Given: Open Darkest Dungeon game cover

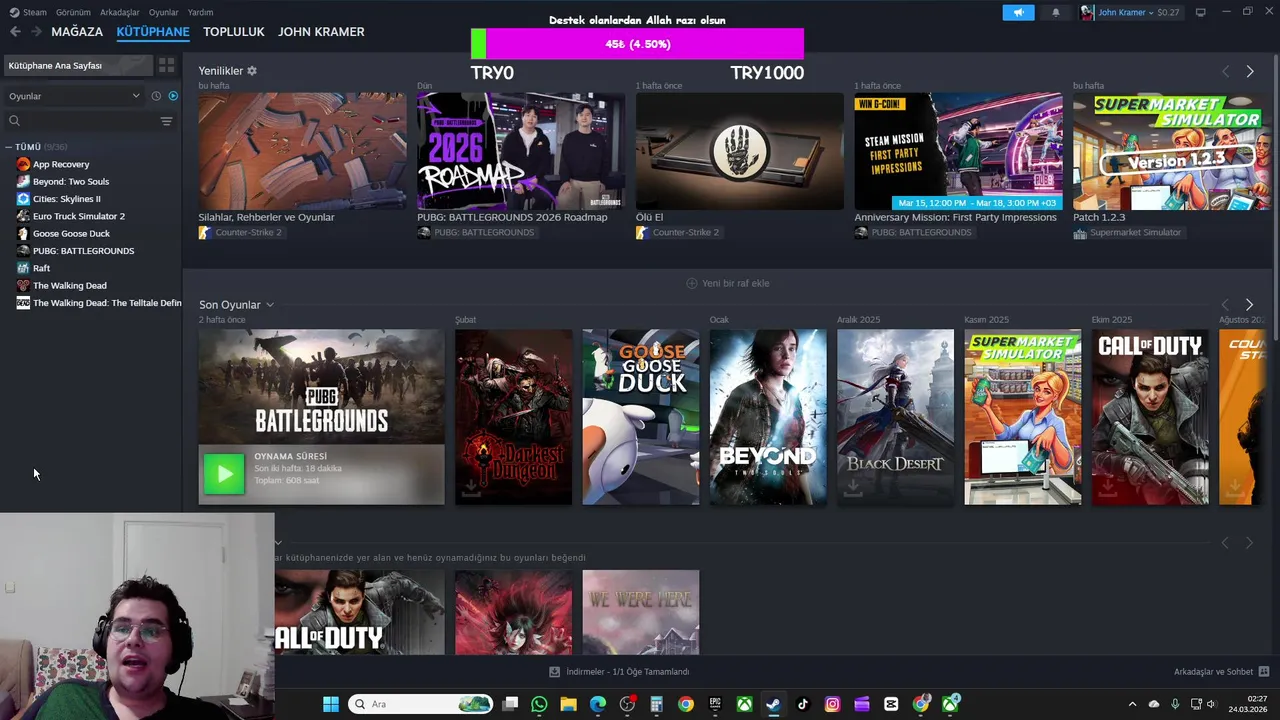Looking at the screenshot, I should [514, 417].
